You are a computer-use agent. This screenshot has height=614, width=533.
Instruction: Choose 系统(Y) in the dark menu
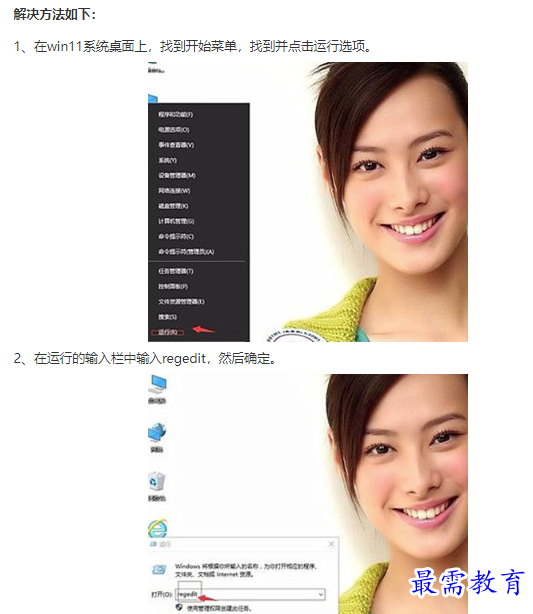point(168,160)
